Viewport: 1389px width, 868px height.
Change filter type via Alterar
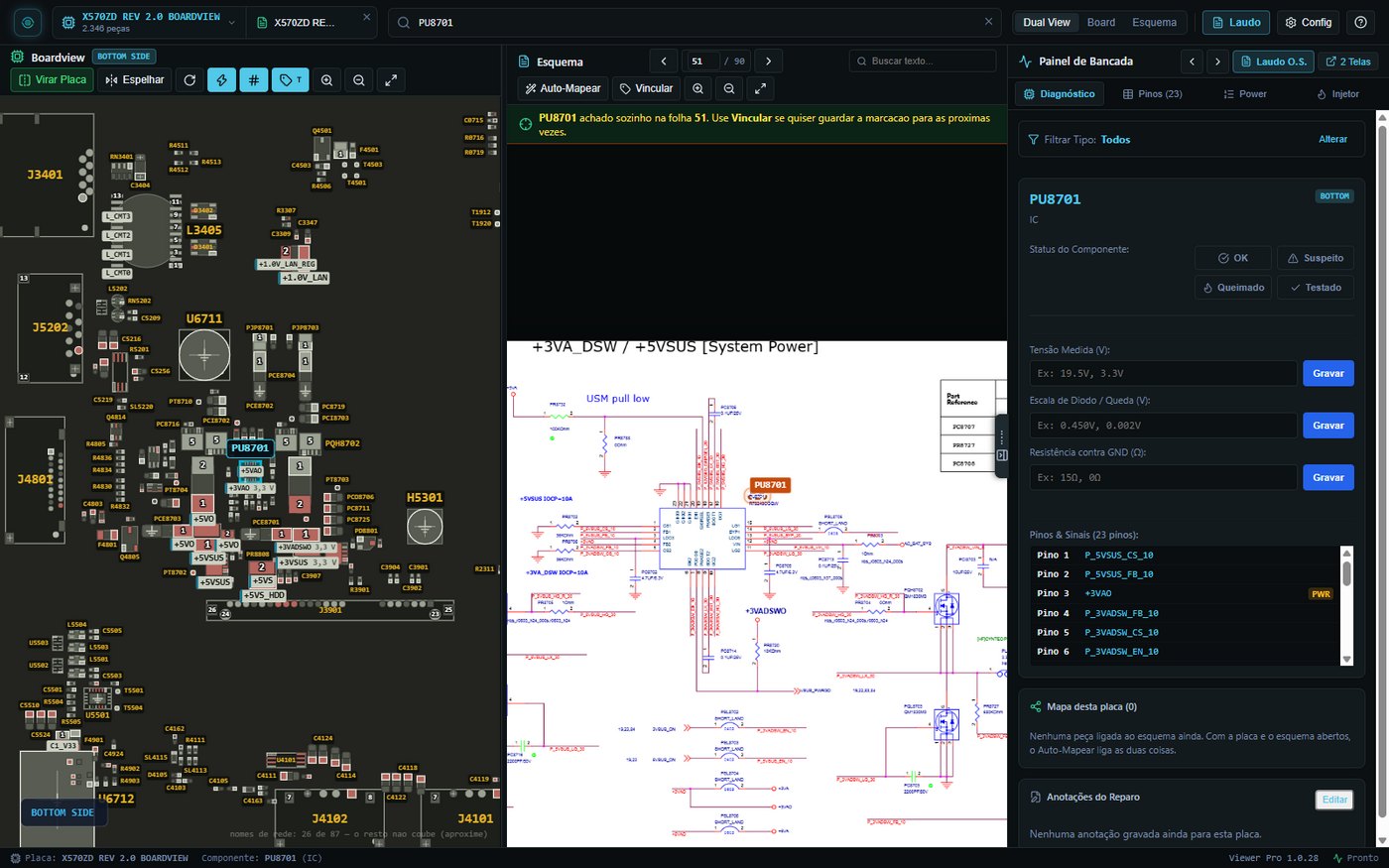click(1332, 139)
